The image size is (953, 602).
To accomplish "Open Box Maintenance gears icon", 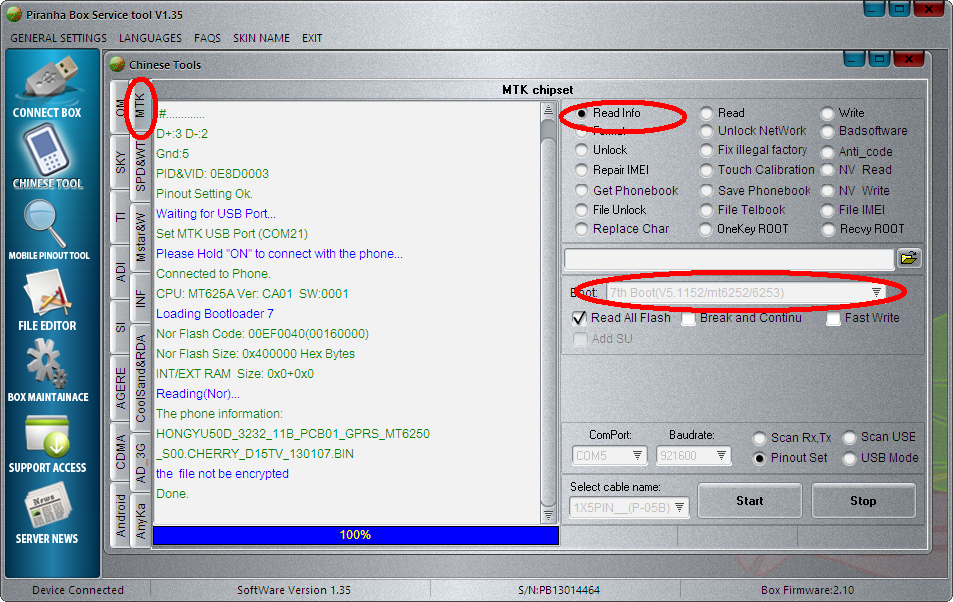I will coord(47,364).
